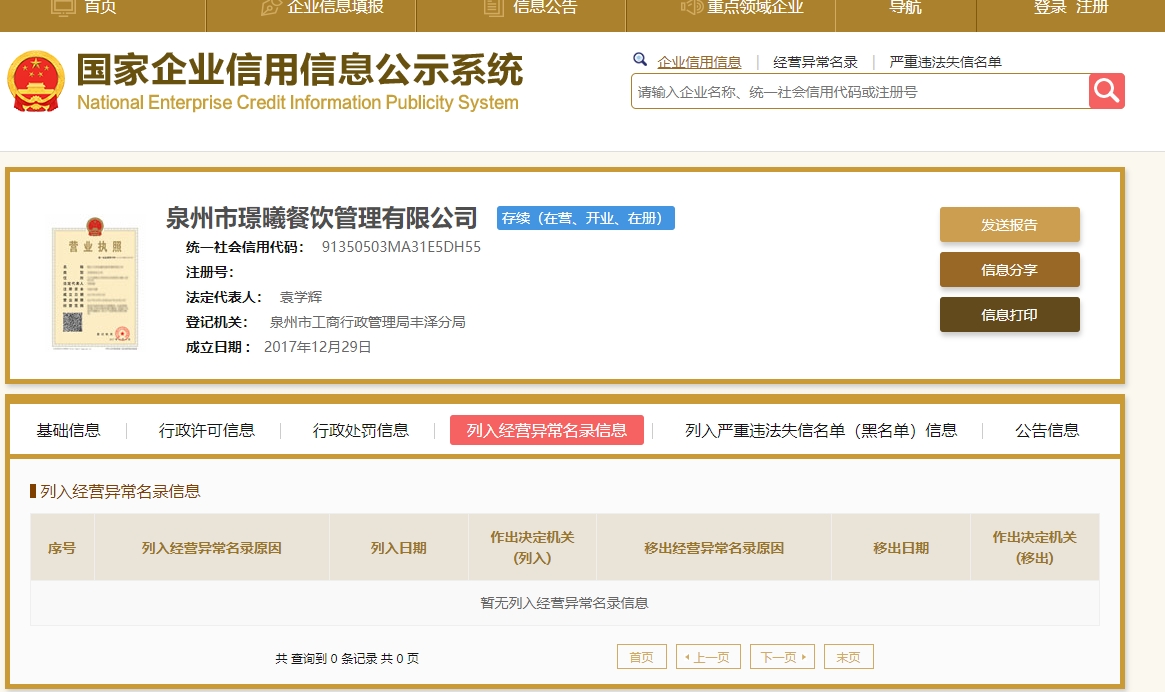Viewport: 1165px width, 692px height.
Task: Jump to last page with 末页
Action: (848, 657)
